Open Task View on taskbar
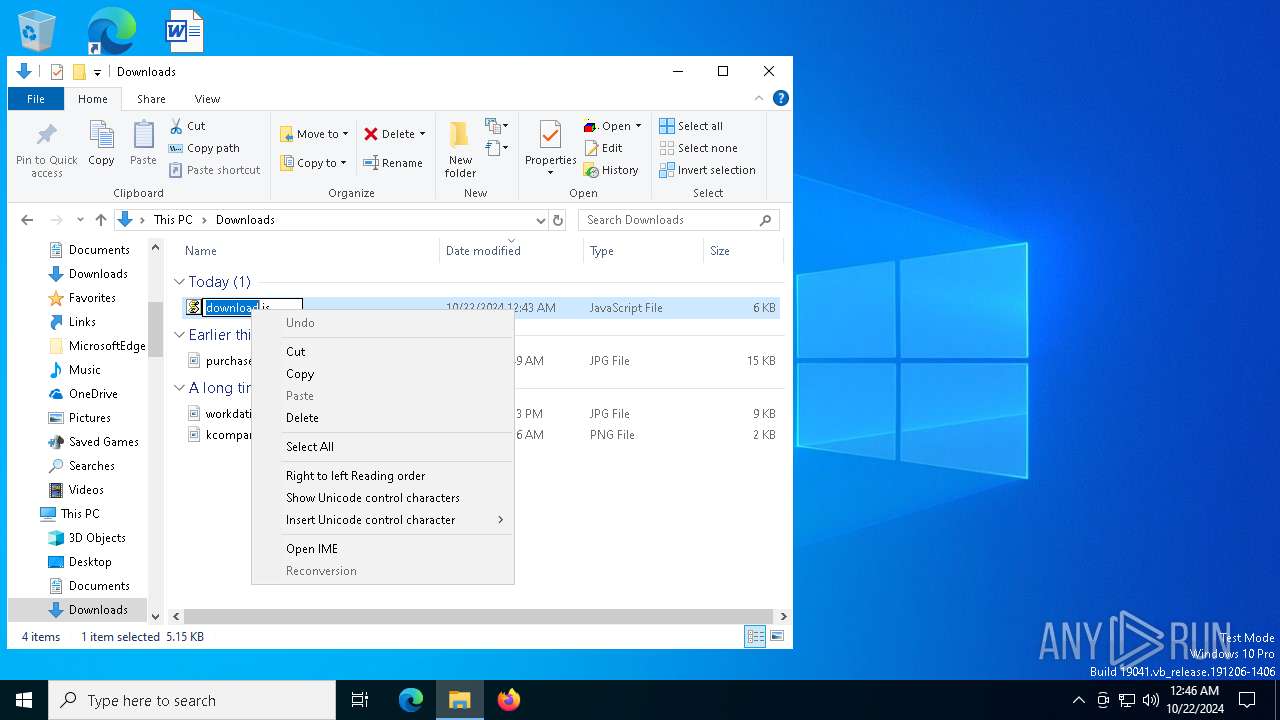The height and width of the screenshot is (720, 1280). point(360,700)
